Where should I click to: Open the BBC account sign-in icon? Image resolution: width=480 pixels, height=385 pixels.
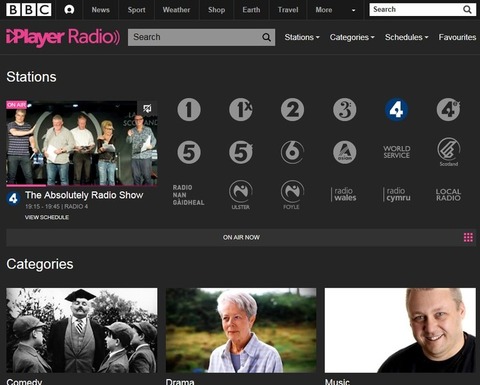[69, 10]
